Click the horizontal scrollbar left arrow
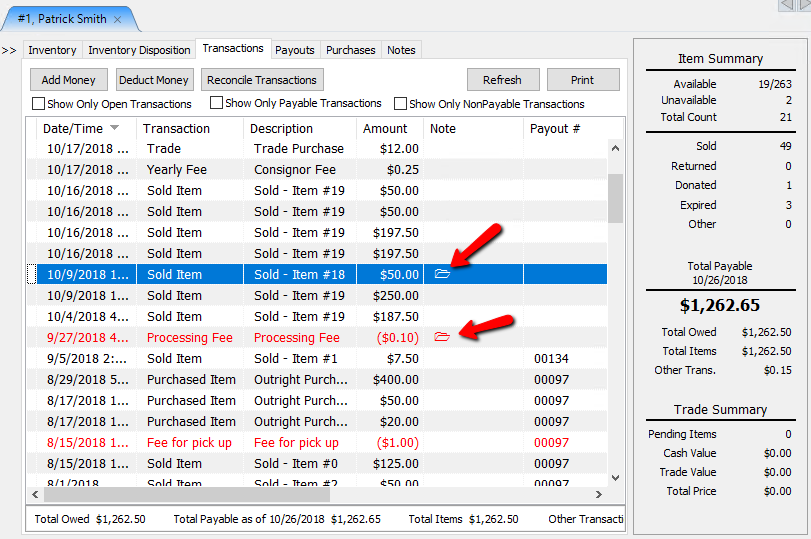Image resolution: width=811 pixels, height=539 pixels. coord(35,495)
